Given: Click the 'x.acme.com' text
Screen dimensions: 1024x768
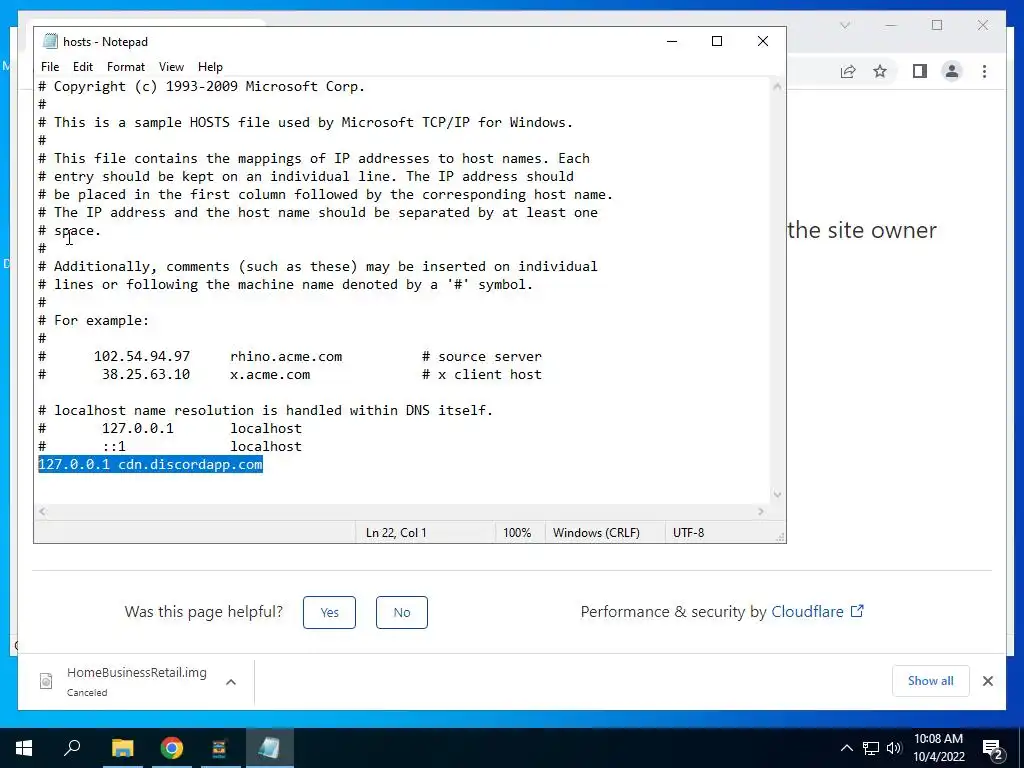Looking at the screenshot, I should coord(270,375).
